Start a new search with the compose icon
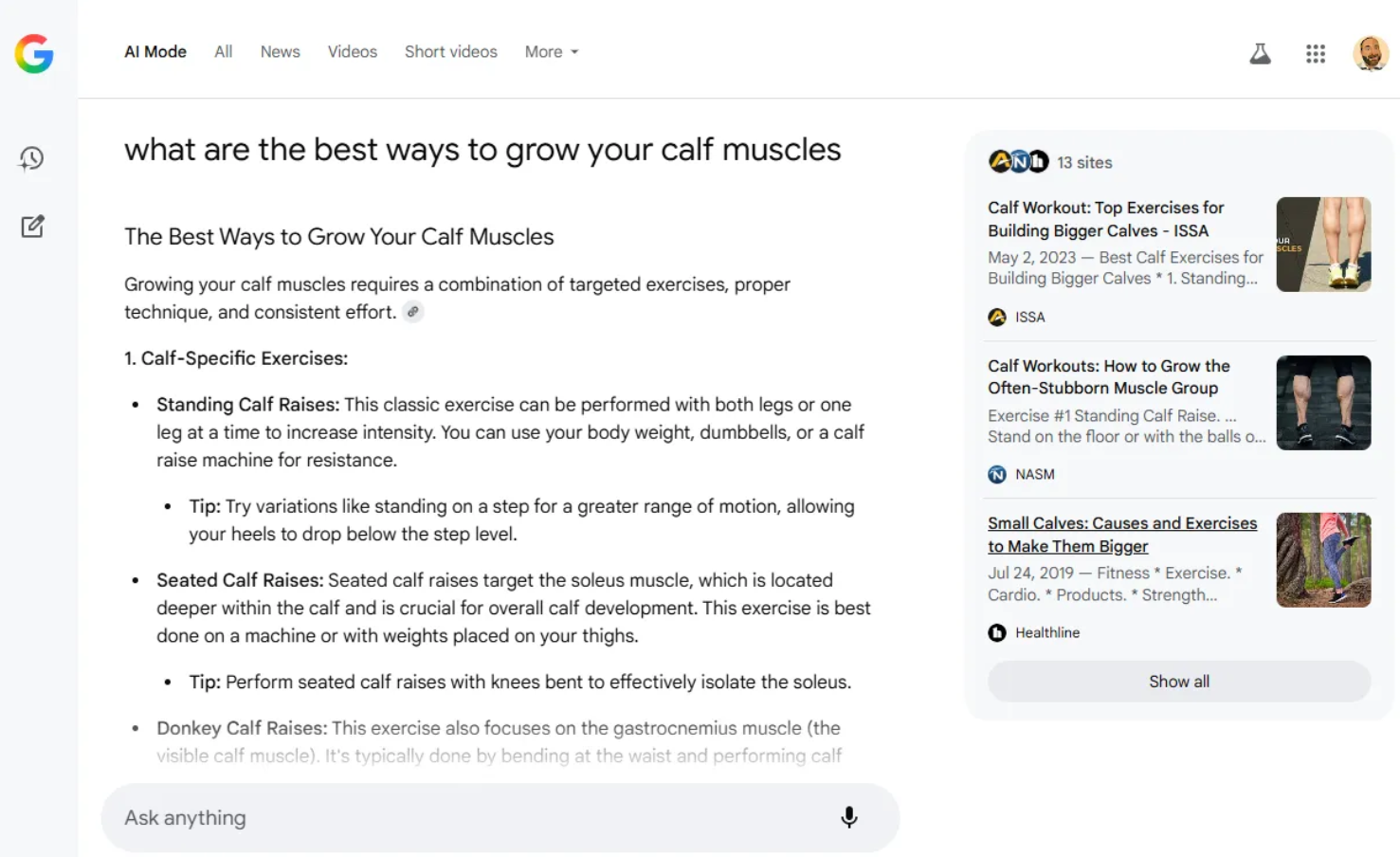This screenshot has height=857, width=1400. tap(32, 227)
